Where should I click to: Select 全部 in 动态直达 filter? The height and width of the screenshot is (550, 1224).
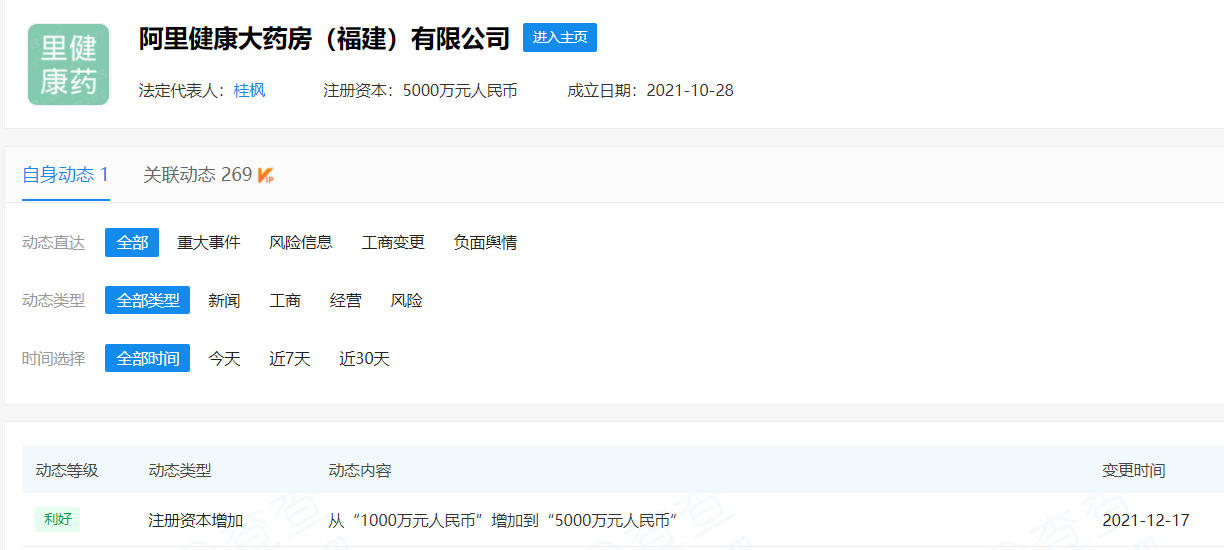coord(132,242)
